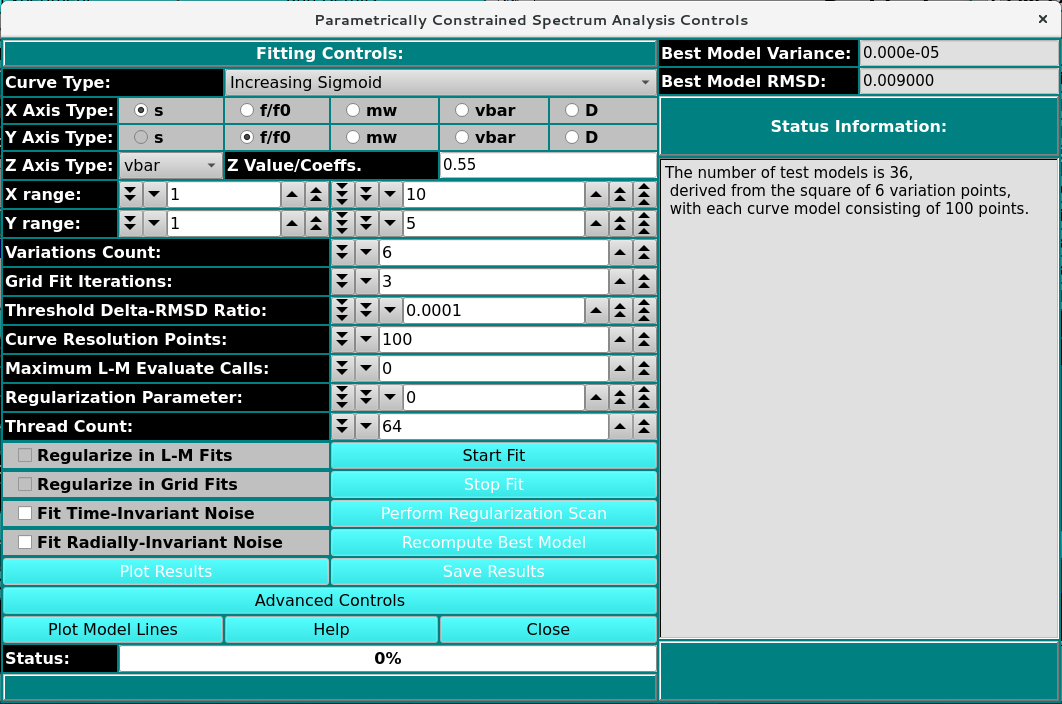Click the Plot Model Lines button

[112, 630]
